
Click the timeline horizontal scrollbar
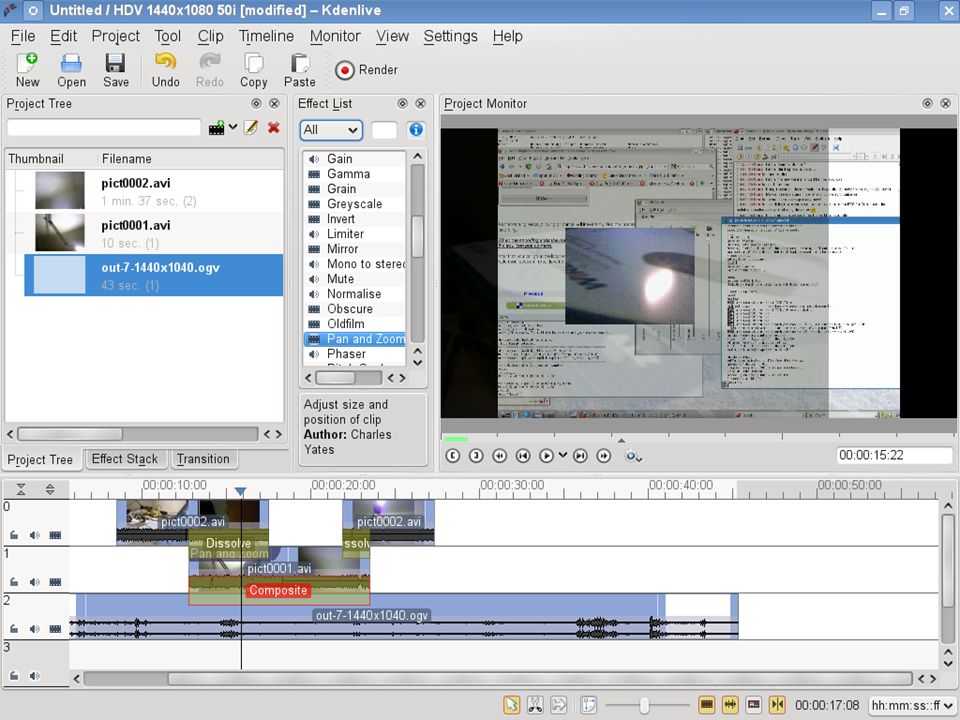540,678
